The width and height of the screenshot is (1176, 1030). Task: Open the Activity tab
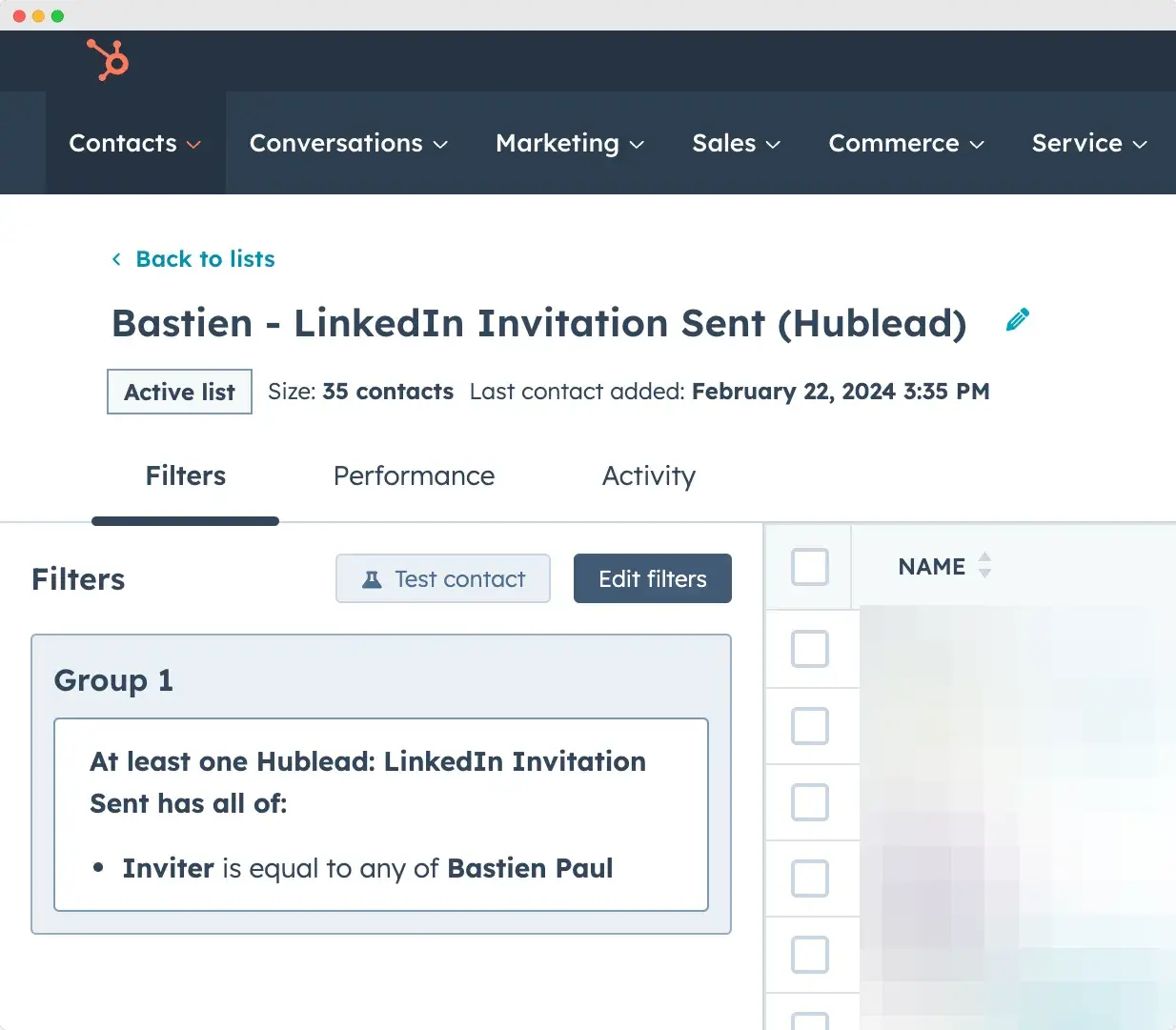648,475
